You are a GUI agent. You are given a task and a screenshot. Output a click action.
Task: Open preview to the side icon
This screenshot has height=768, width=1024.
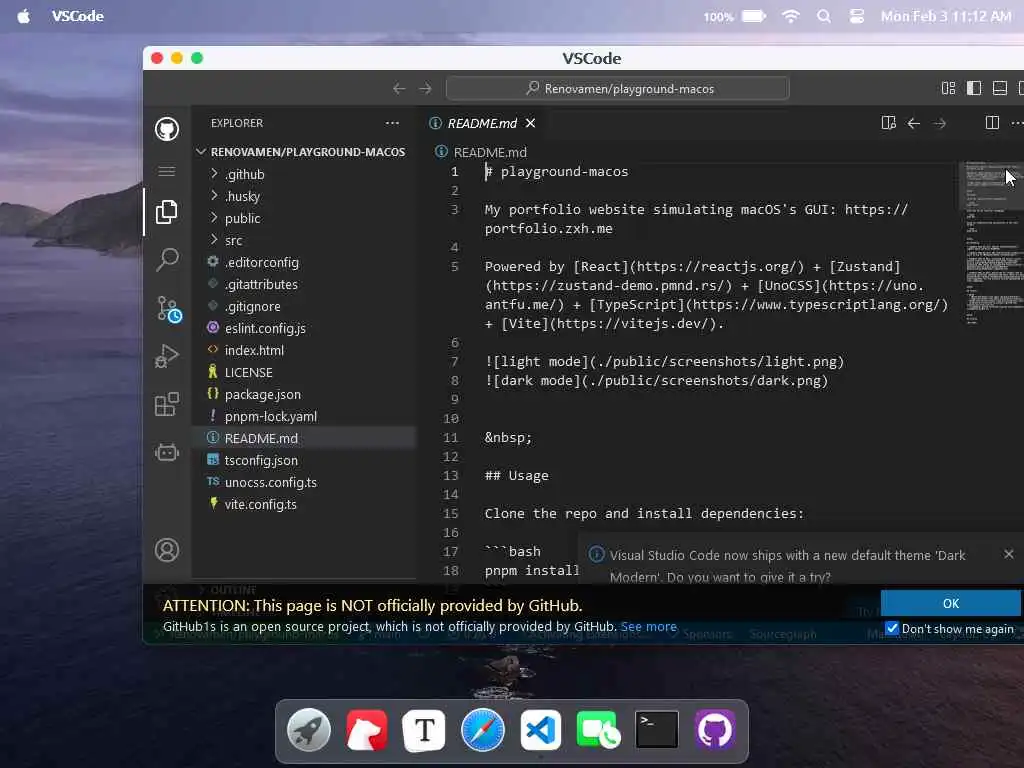(x=888, y=123)
